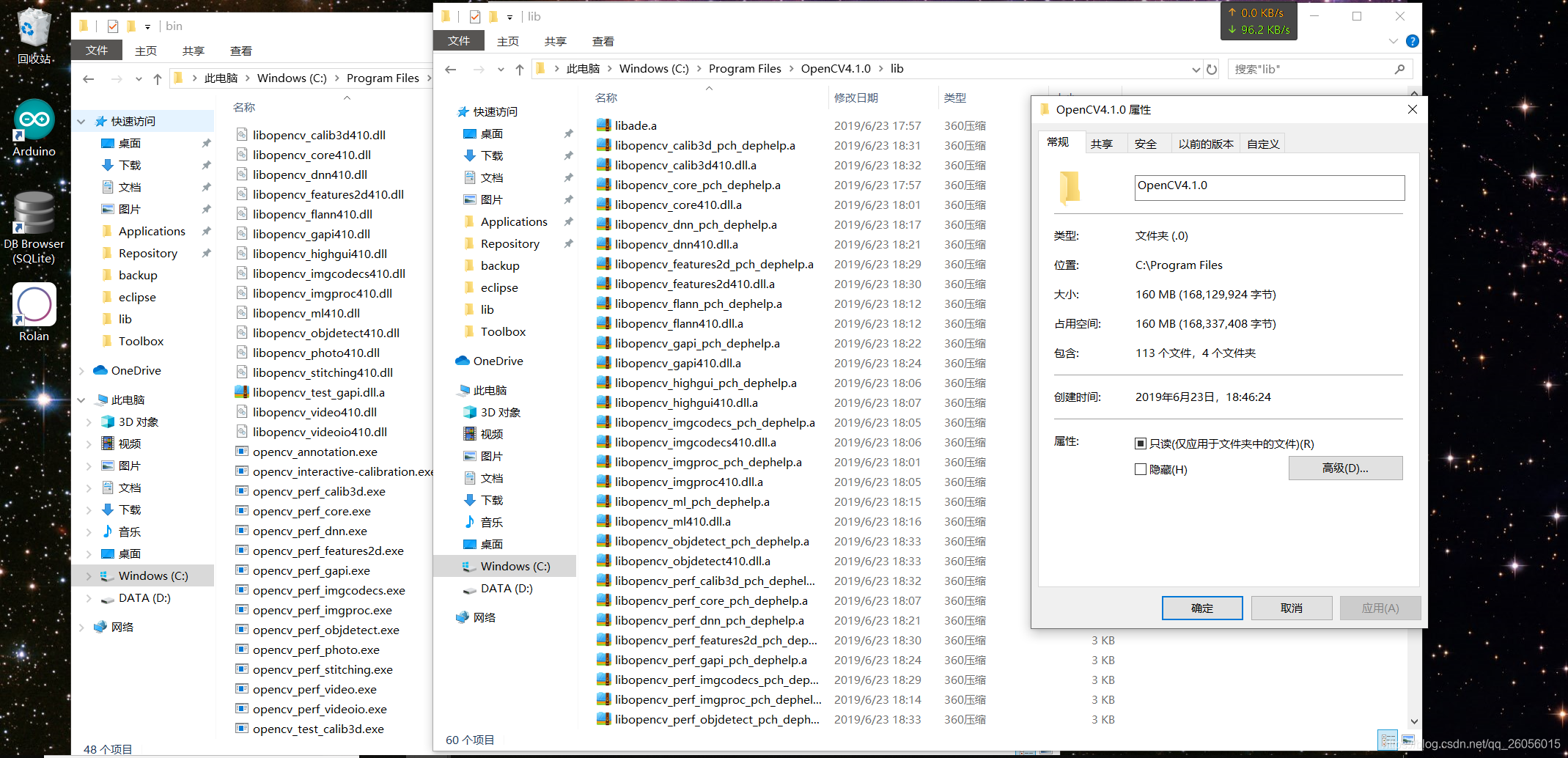Click OpenCV4.1.0 breadcrumb in address bar
Viewport: 1568px width, 758px height.
tap(836, 68)
